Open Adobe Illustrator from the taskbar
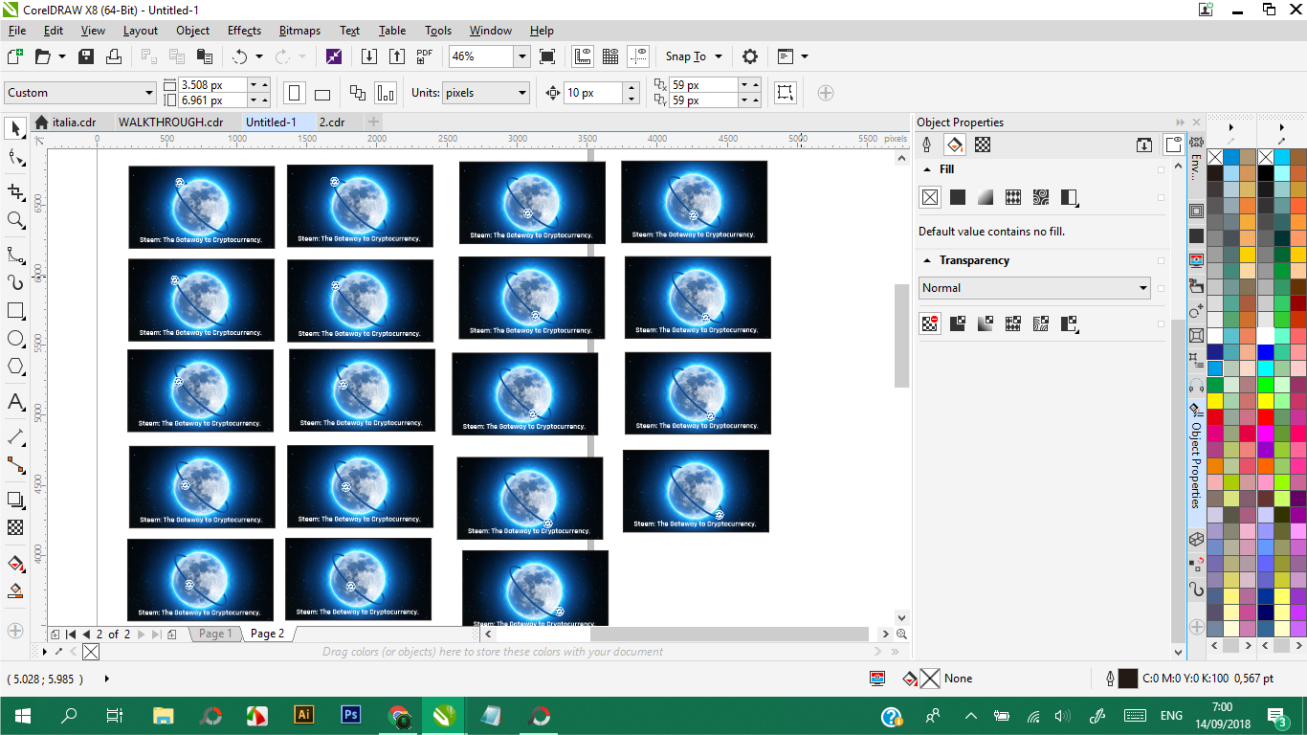Image resolution: width=1307 pixels, height=735 pixels. [x=304, y=715]
